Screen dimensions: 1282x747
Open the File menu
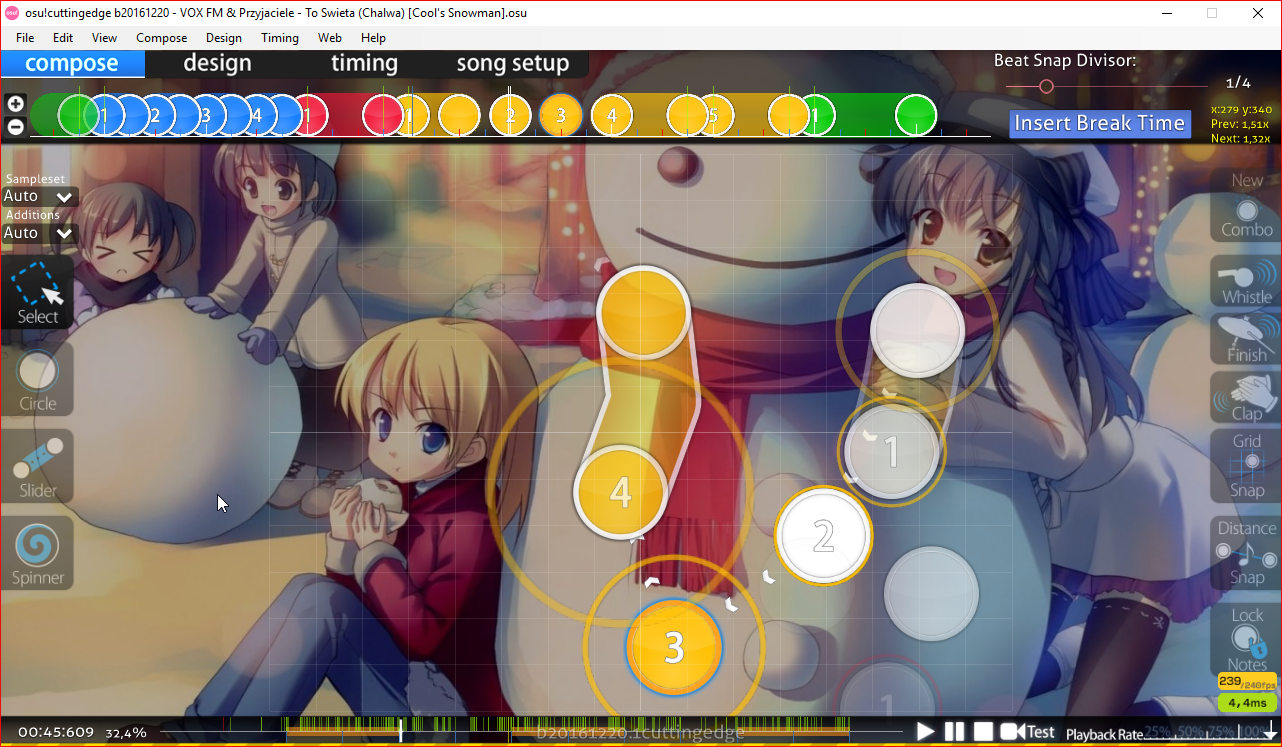tap(25, 38)
